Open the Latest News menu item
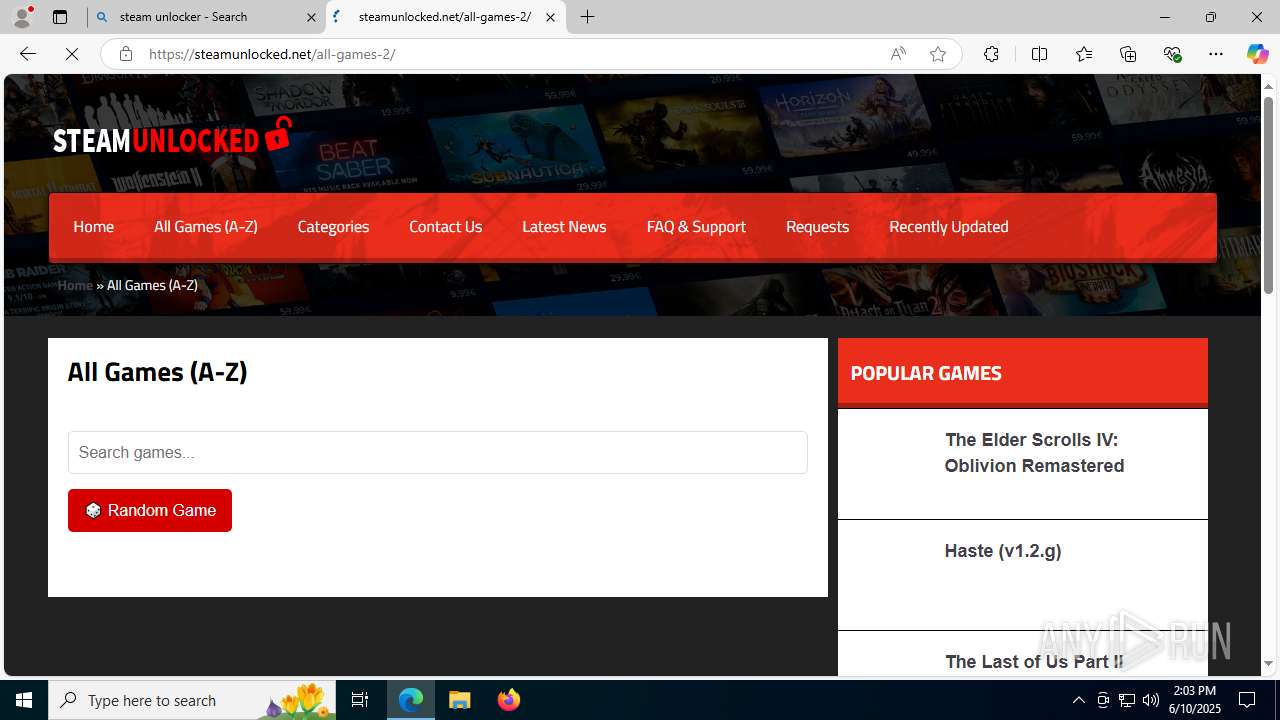Screen dimensions: 1280x720 click(x=564, y=226)
